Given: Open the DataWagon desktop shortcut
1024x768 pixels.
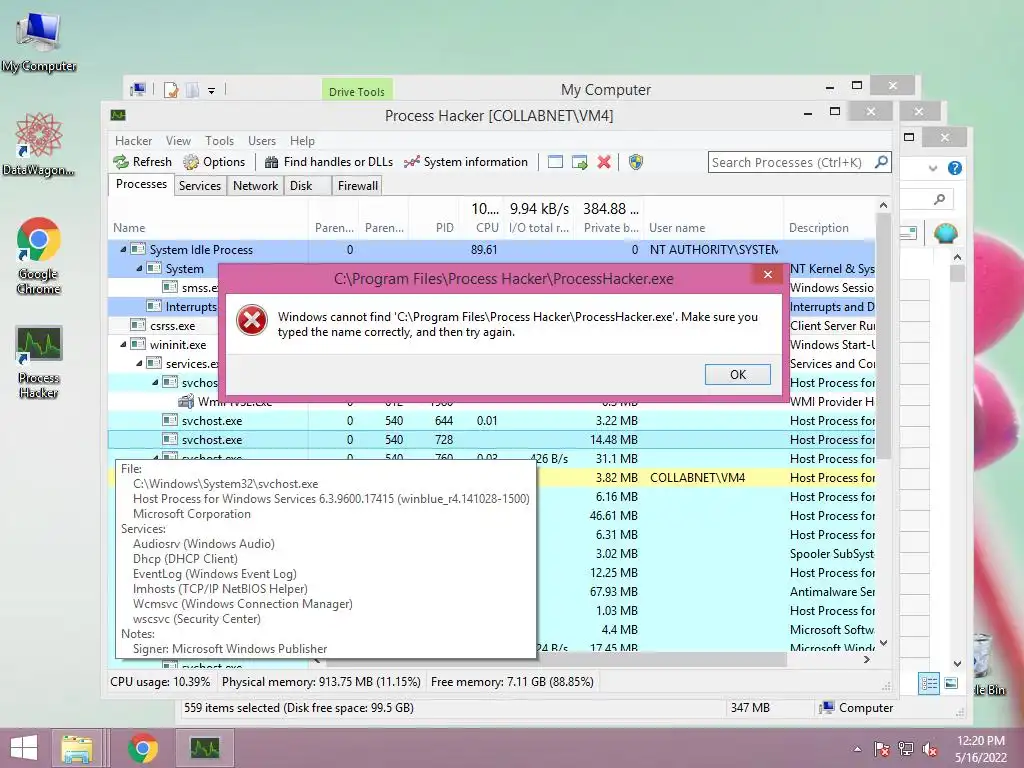Looking at the screenshot, I should (x=39, y=144).
